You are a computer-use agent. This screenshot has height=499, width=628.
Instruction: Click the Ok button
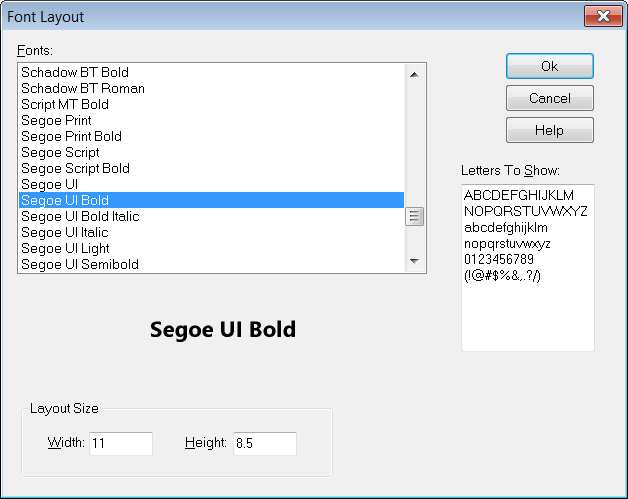click(x=549, y=66)
